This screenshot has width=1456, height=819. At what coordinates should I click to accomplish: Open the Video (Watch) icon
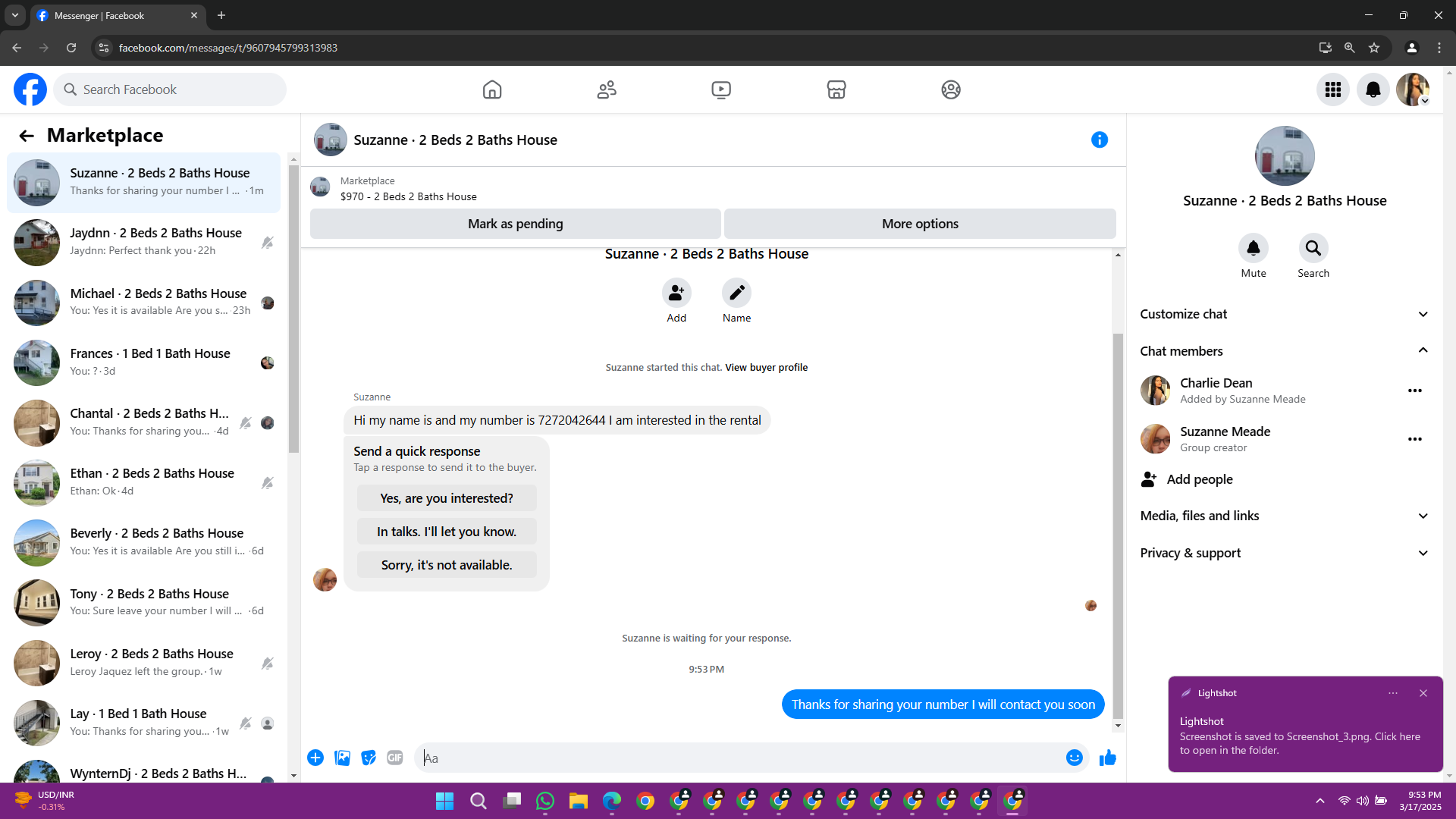point(721,89)
